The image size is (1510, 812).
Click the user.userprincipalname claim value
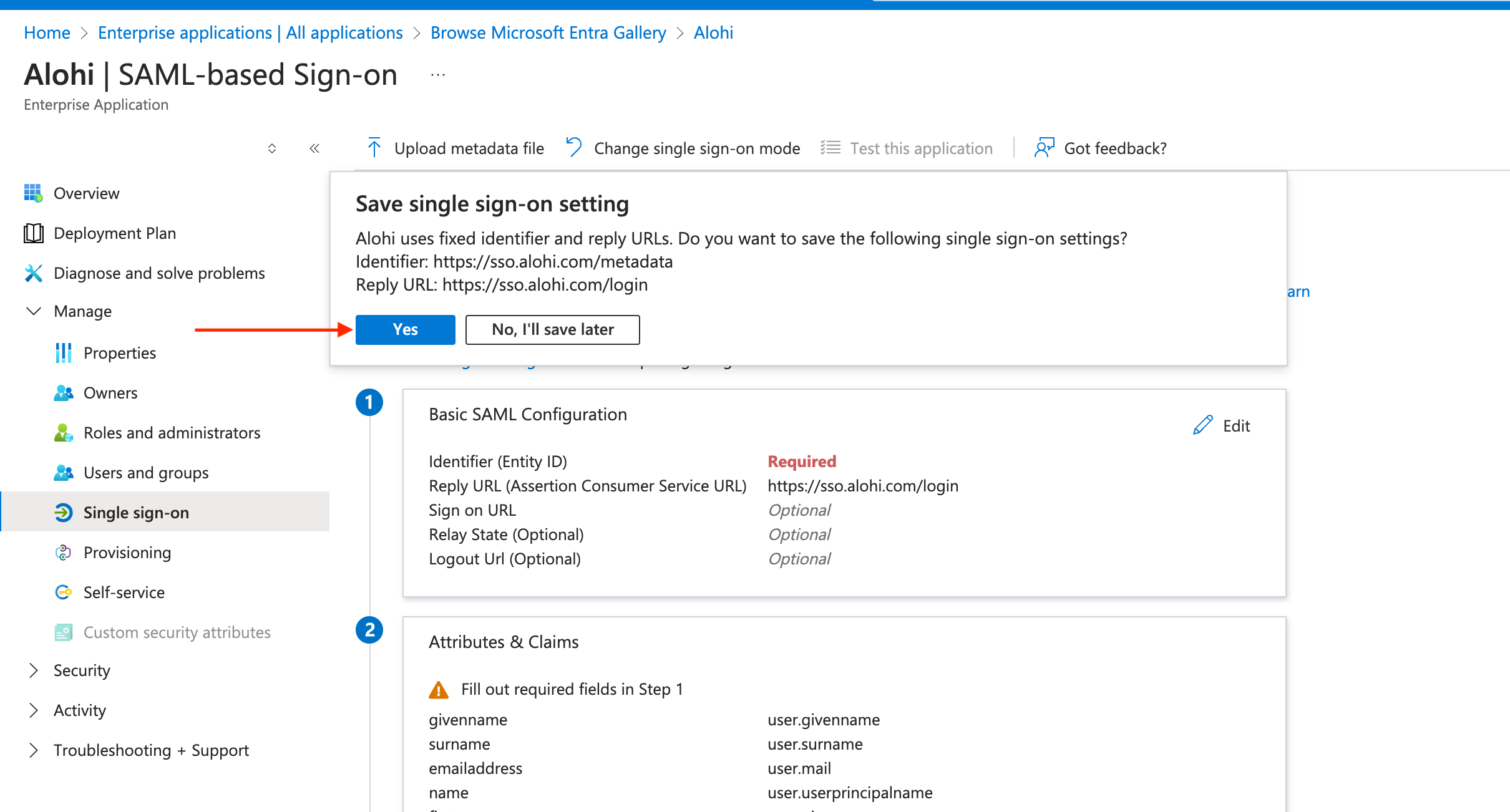click(x=850, y=793)
